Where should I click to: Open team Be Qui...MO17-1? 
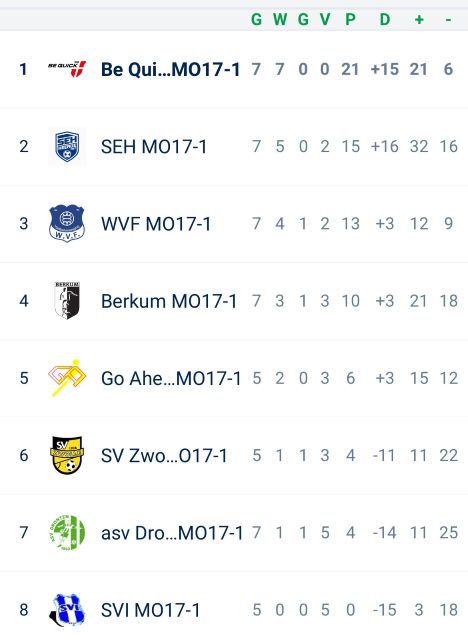coord(171,69)
